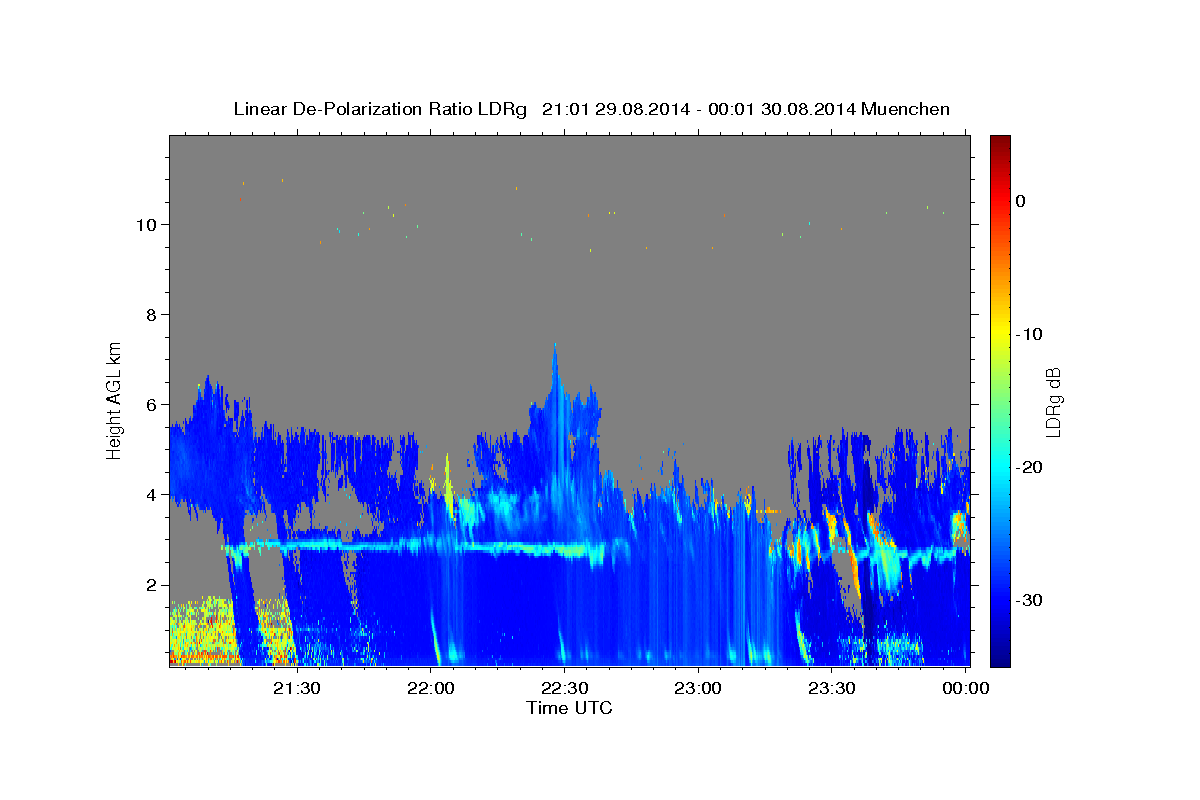The width and height of the screenshot is (1200, 800).
Task: Click the colorbar value 0
Action: click(x=1021, y=201)
